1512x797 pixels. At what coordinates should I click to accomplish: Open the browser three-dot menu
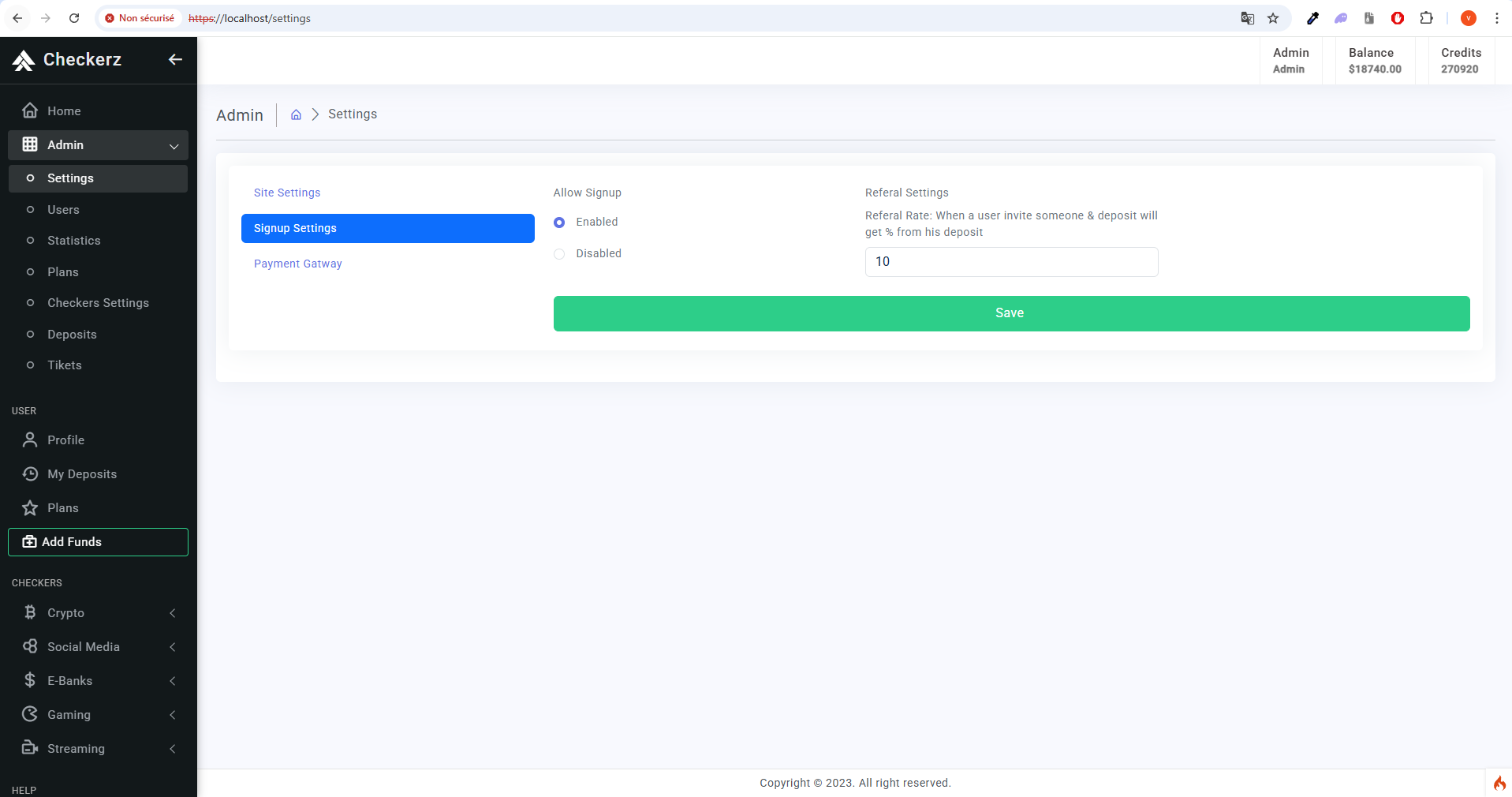pyautogui.click(x=1496, y=18)
